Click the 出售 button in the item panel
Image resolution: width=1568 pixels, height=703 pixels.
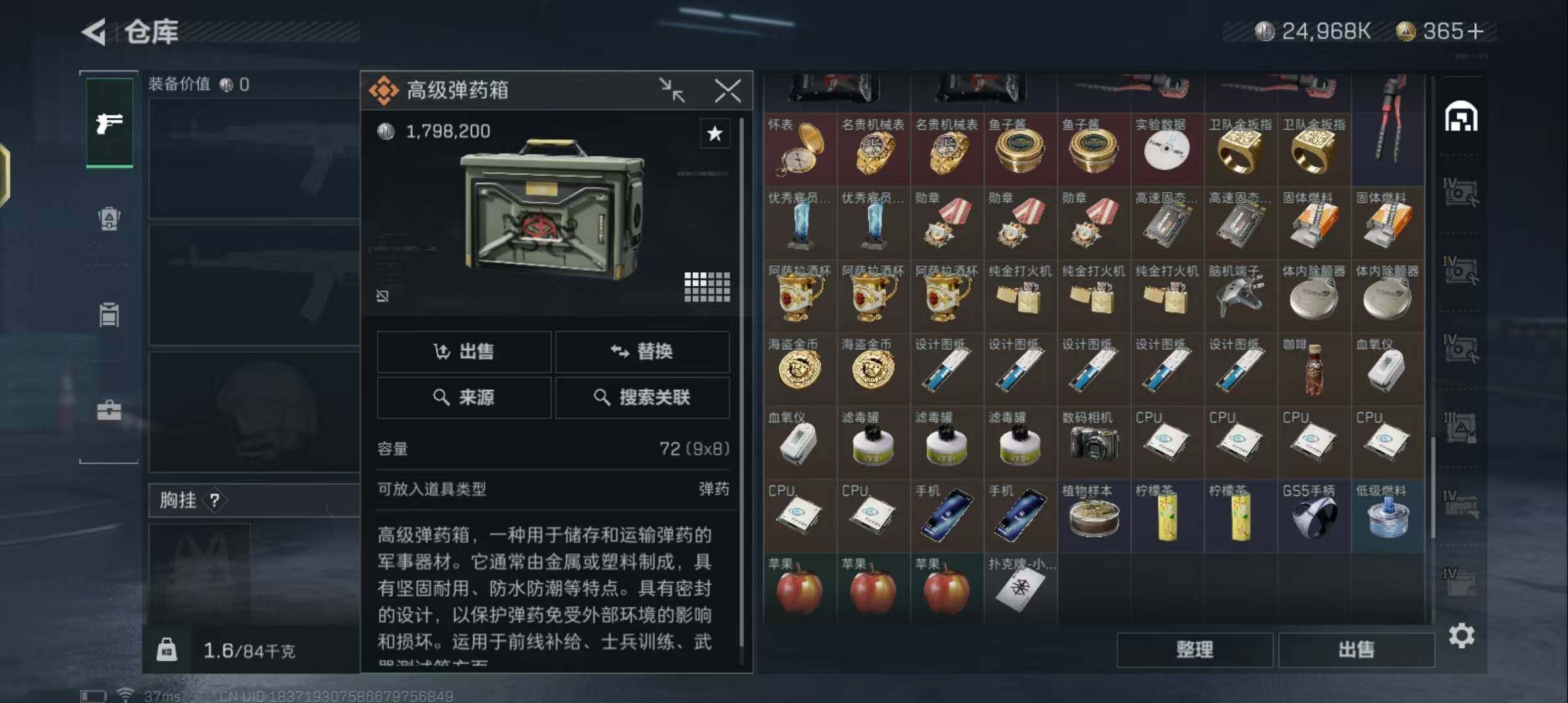pyautogui.click(x=464, y=351)
